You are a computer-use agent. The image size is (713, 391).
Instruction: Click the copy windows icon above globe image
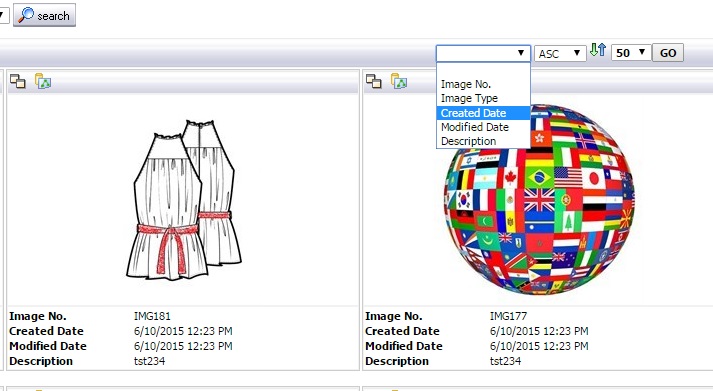374,81
